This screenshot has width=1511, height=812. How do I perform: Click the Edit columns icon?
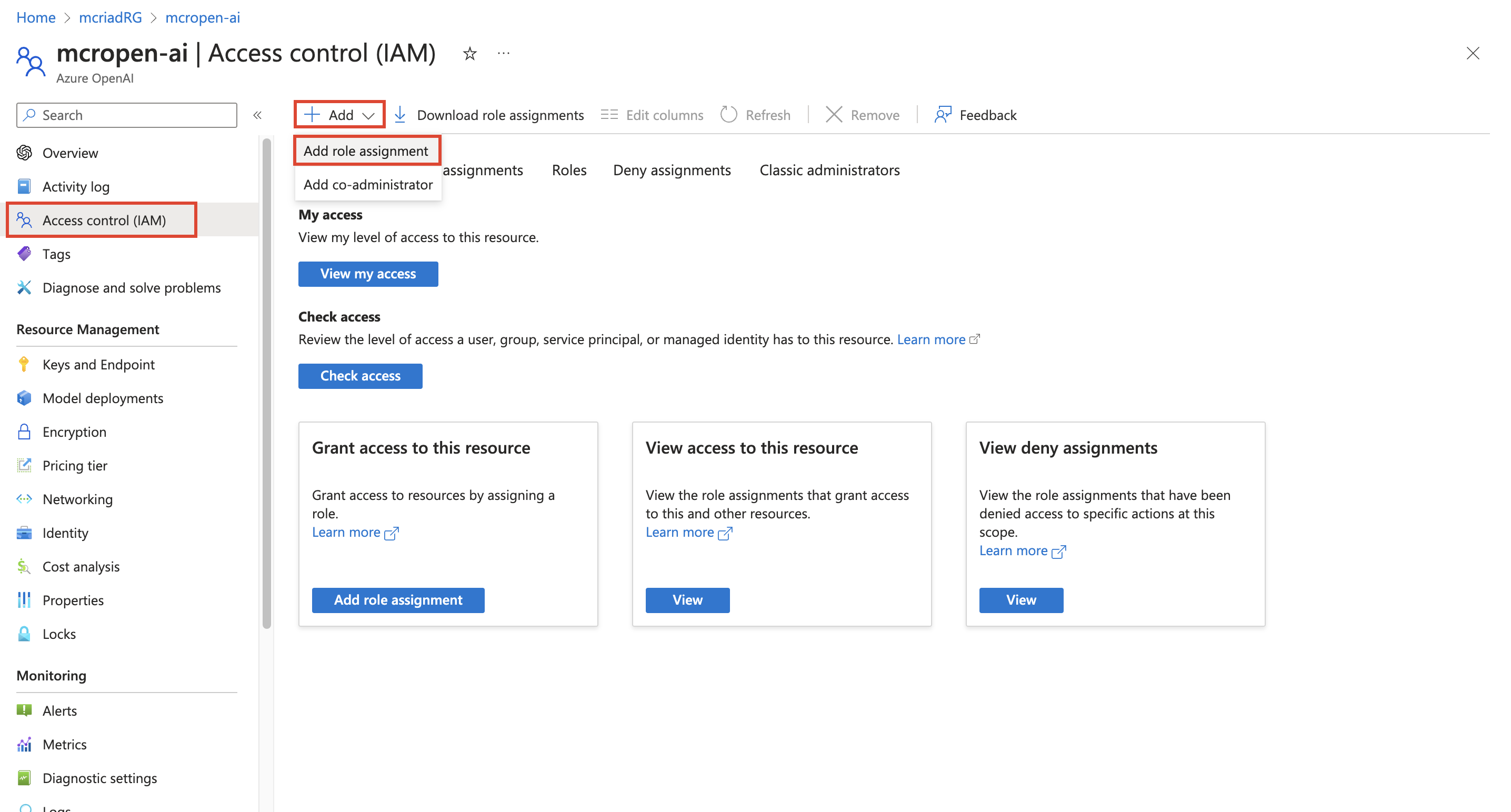(x=609, y=114)
